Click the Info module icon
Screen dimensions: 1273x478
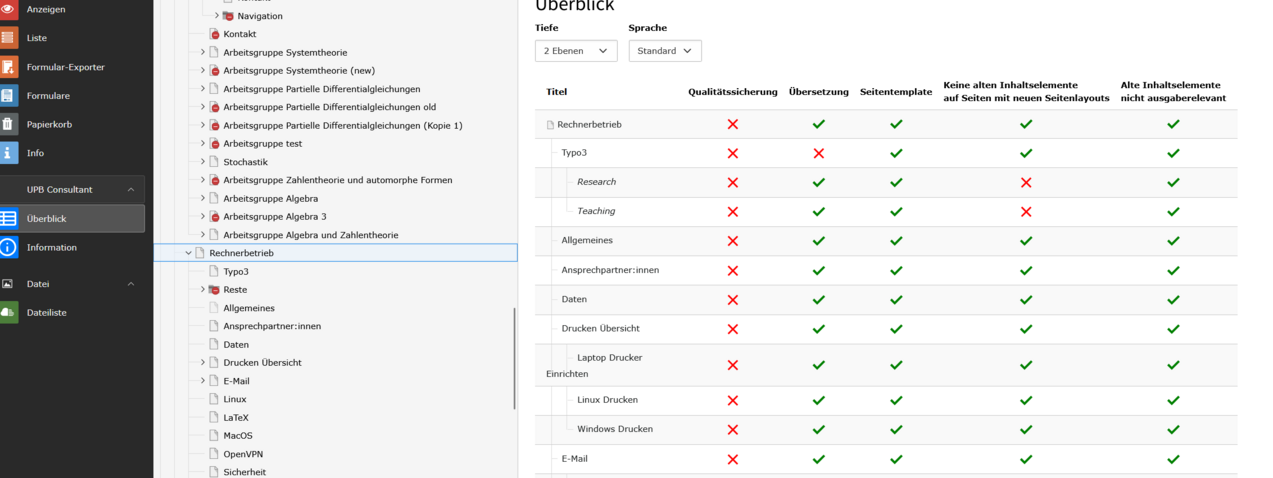(8, 153)
